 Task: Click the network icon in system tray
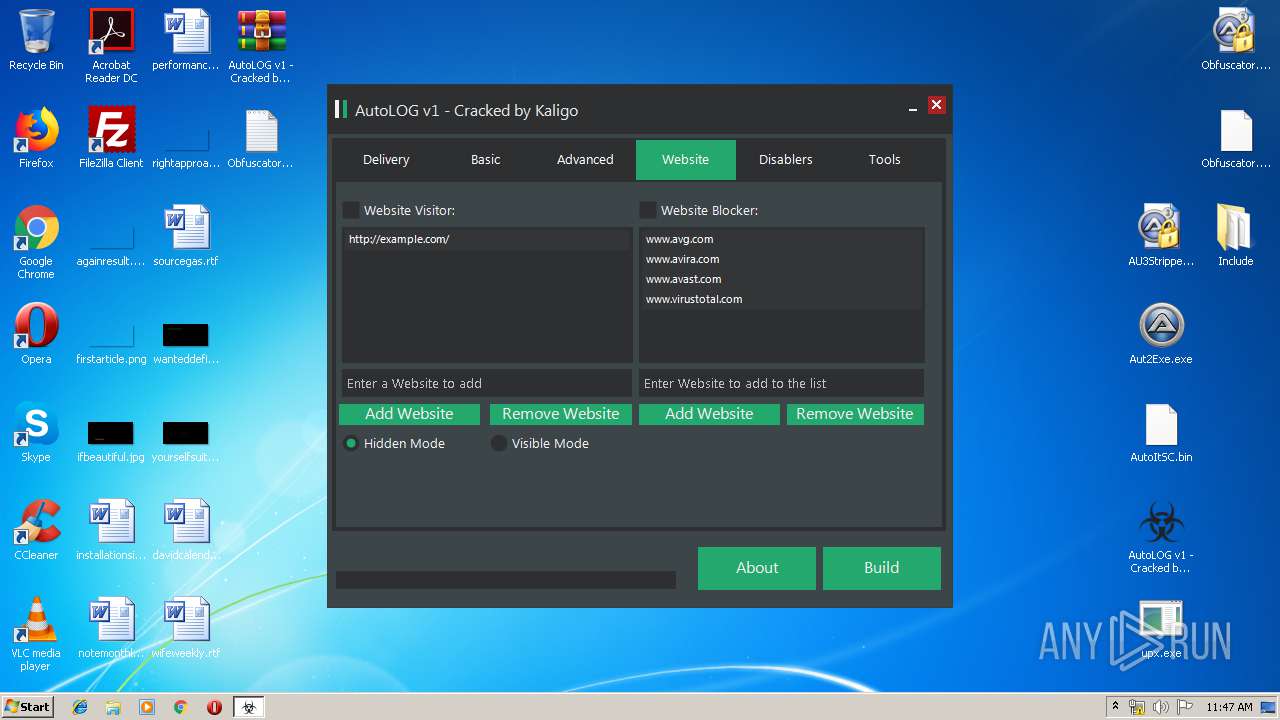coord(1138,707)
